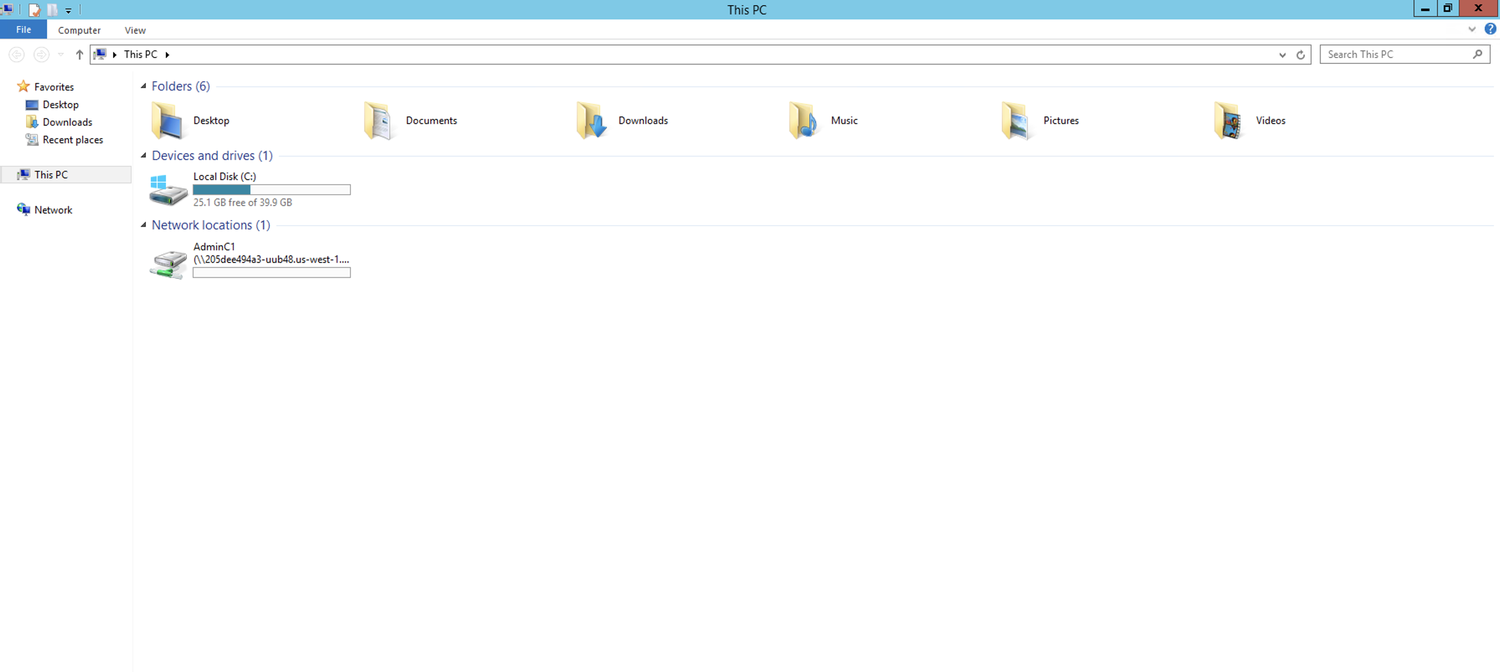Viewport: 1500px width, 672px height.
Task: Select Downloads under Favorites
Action: (x=59, y=122)
